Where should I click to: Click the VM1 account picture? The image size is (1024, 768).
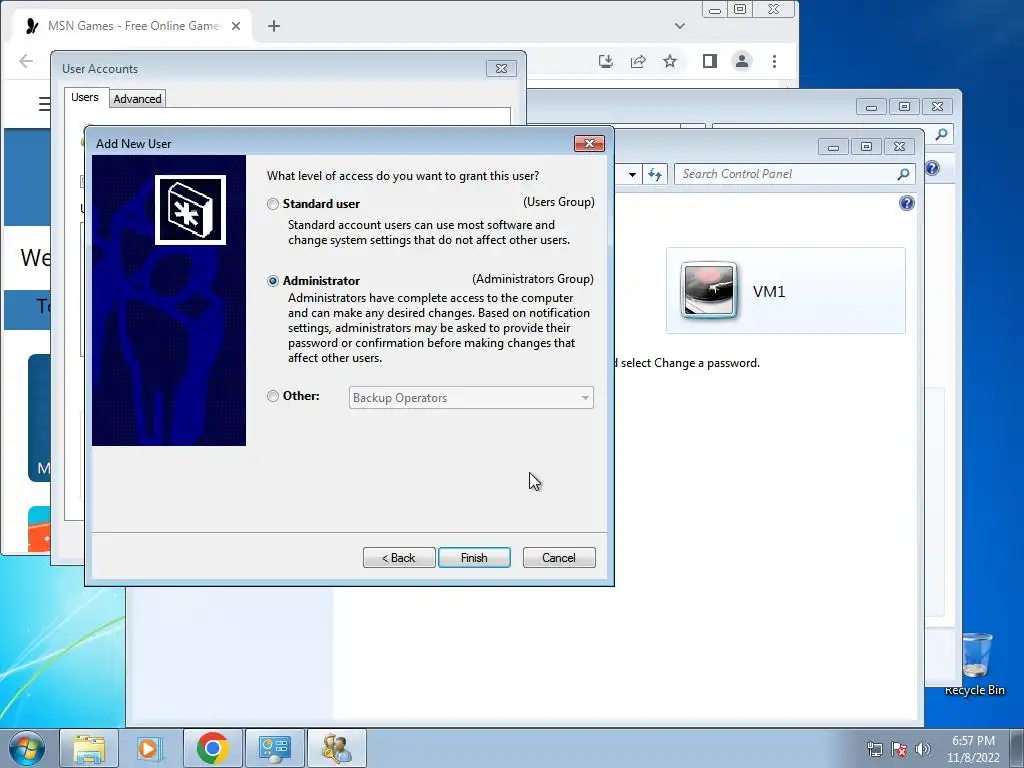pos(709,290)
